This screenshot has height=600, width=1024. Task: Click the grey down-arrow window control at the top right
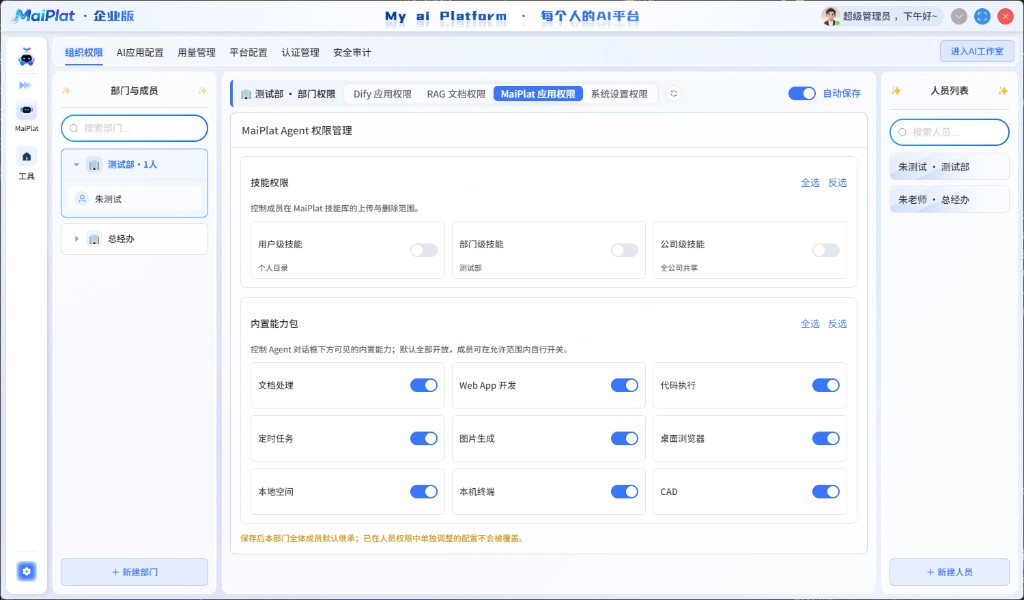point(959,16)
